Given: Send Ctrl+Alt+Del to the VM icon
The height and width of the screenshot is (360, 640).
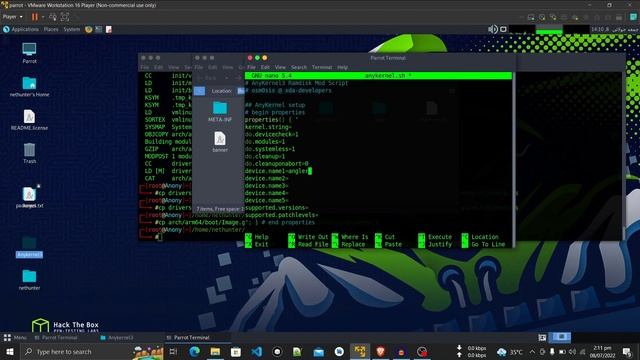Looking at the screenshot, I should click(53, 17).
